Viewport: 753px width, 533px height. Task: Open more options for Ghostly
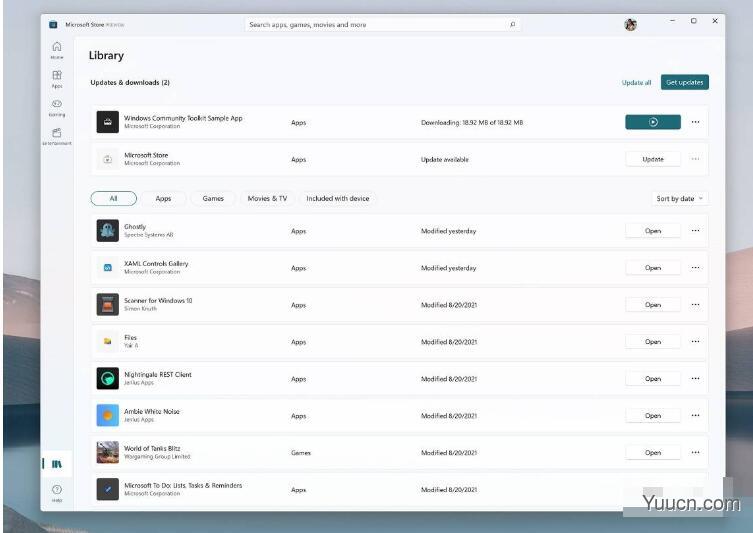695,230
